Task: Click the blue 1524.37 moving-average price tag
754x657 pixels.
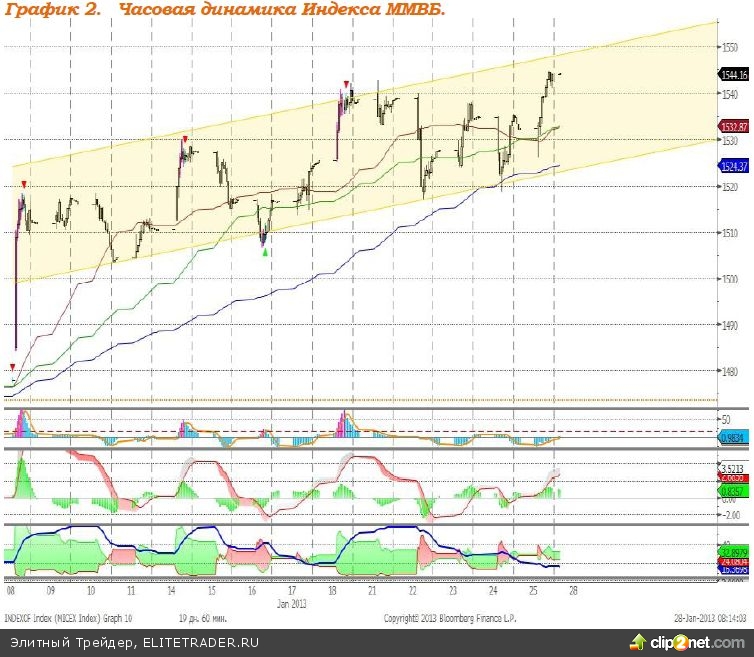Action: pyautogui.click(x=734, y=166)
